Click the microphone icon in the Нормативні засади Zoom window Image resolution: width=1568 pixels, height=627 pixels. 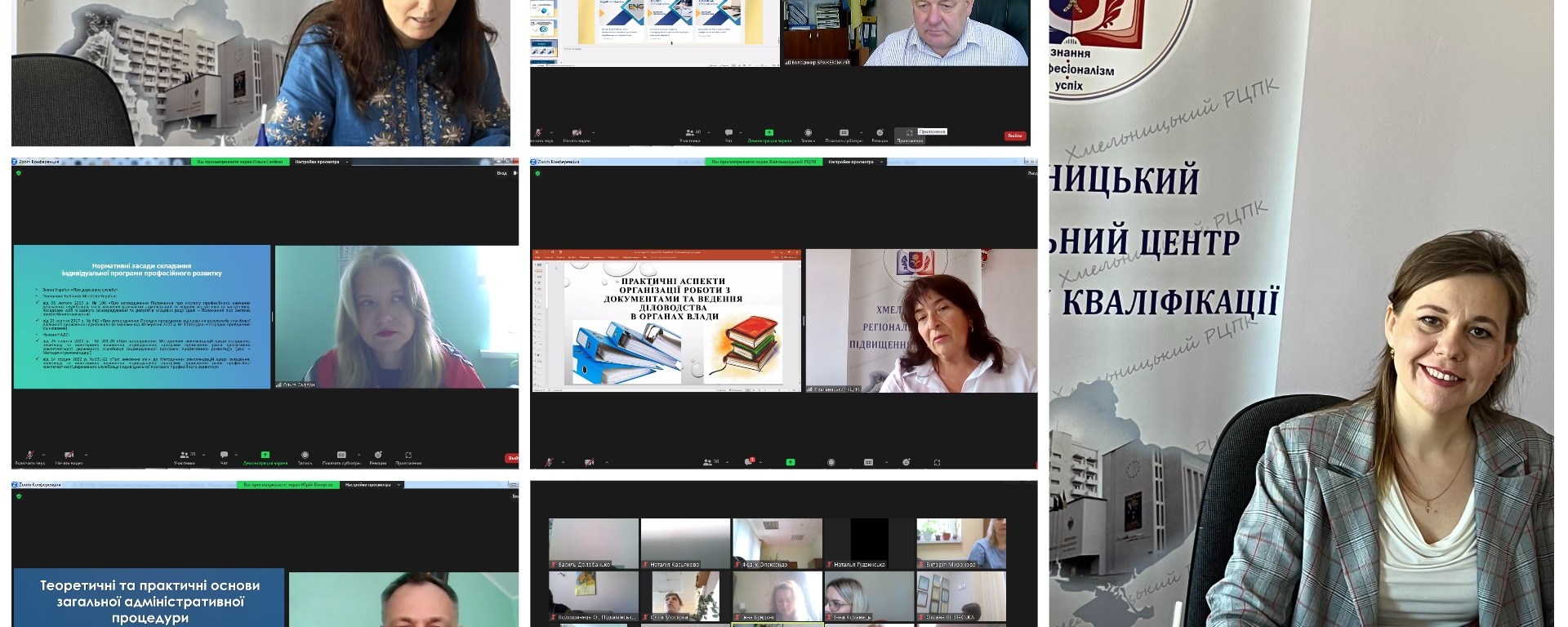coord(30,455)
